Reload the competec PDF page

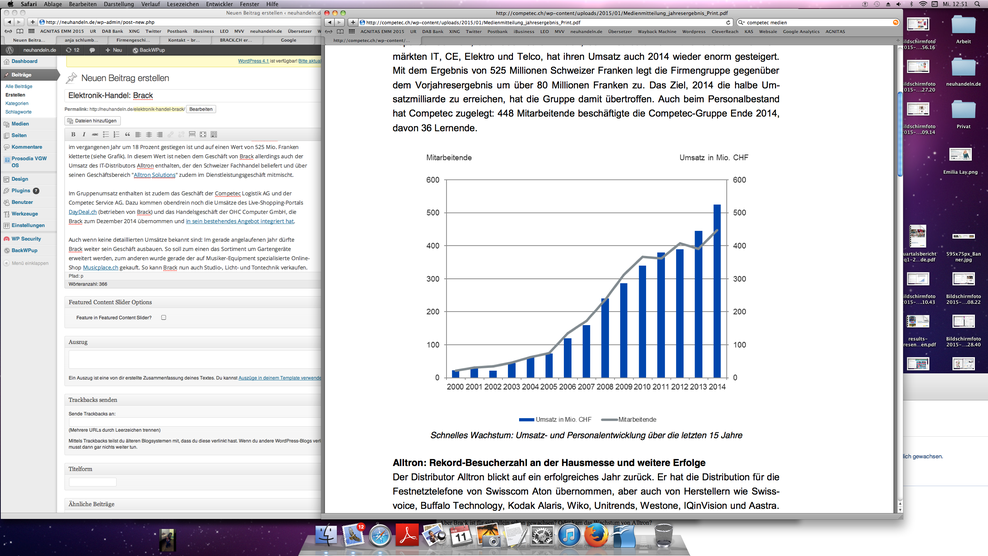[x=728, y=22]
